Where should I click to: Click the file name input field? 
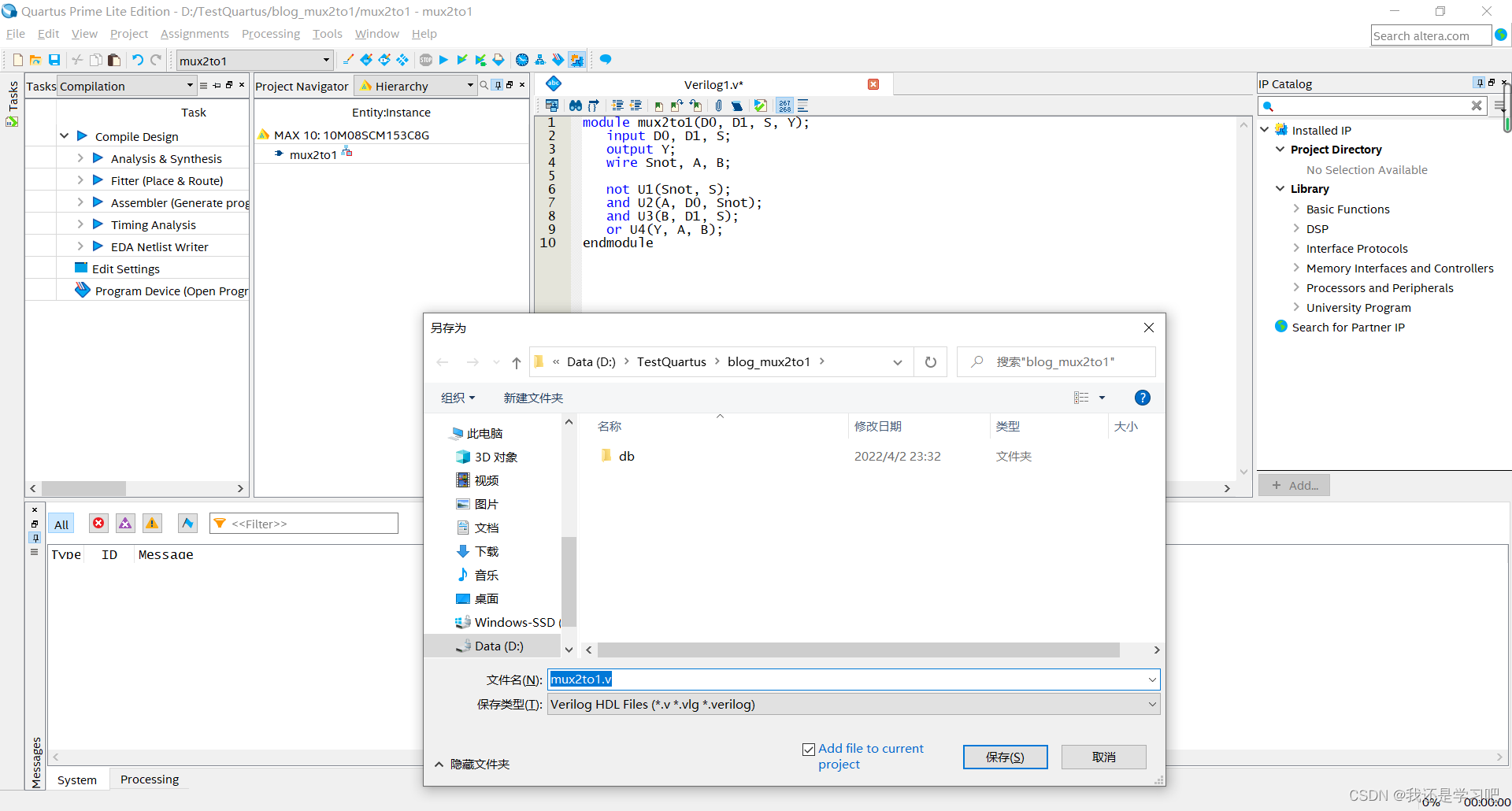click(853, 679)
